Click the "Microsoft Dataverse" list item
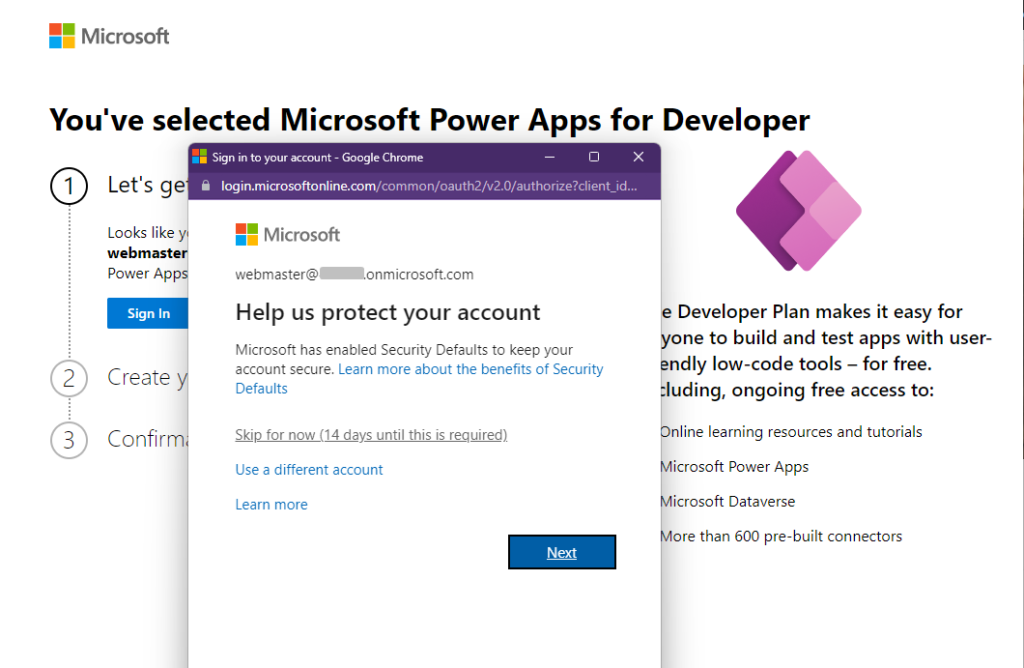Viewport: 1024px width, 668px height. click(728, 501)
